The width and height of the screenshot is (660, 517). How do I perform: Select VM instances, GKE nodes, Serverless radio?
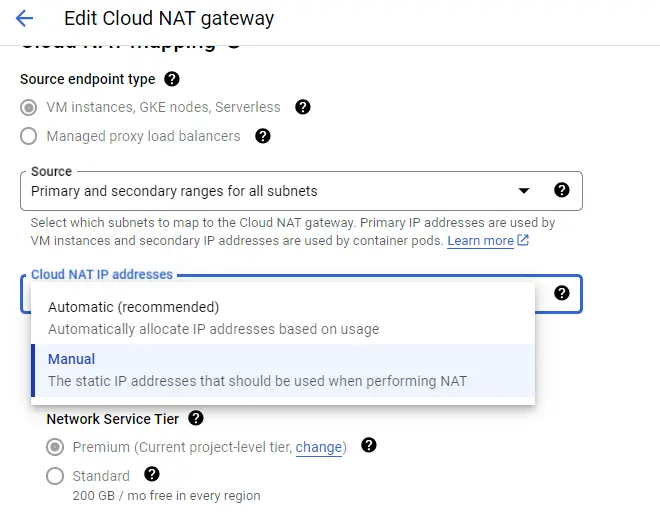29,107
